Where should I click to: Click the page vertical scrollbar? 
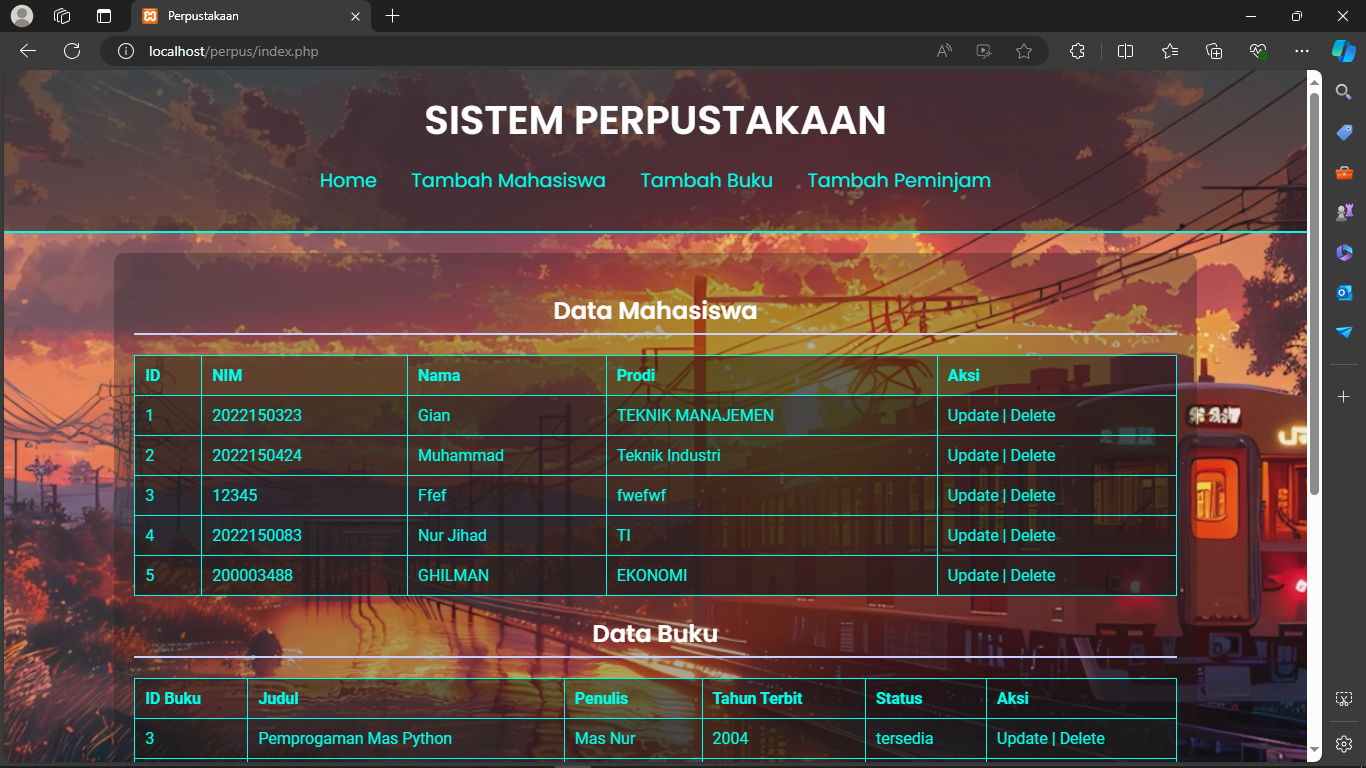tap(1314, 300)
